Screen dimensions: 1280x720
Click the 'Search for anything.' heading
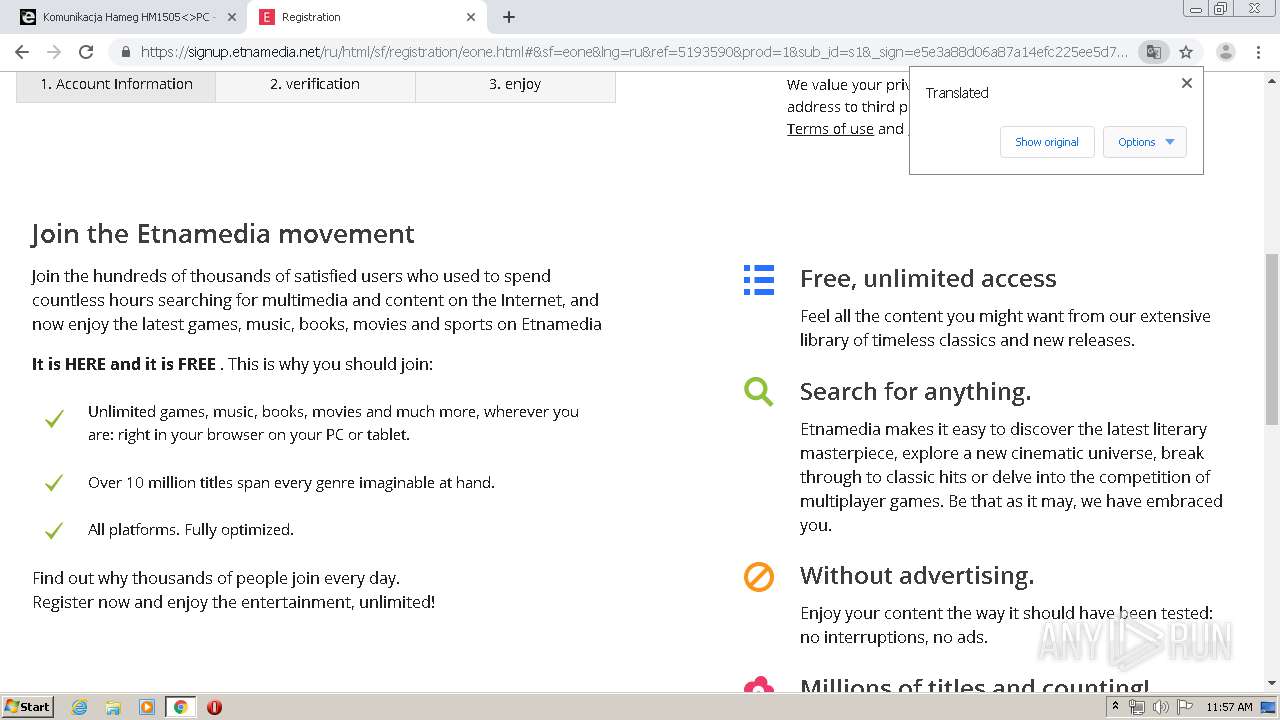915,391
